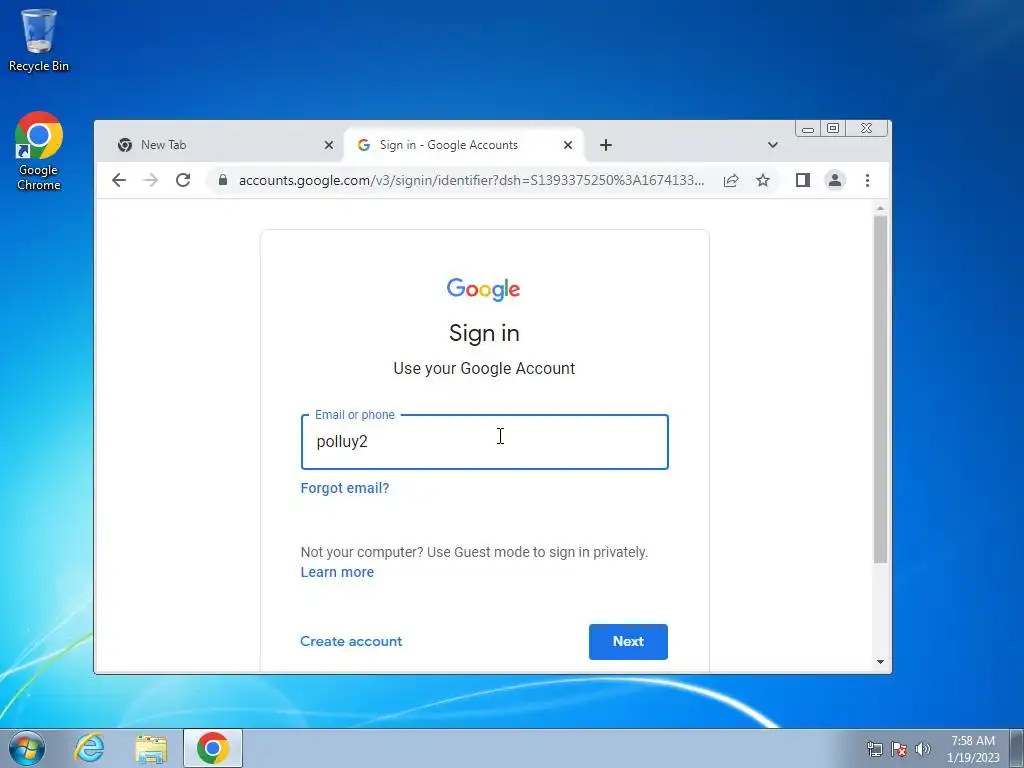Select the Recycle Bin desktop icon

(39, 40)
